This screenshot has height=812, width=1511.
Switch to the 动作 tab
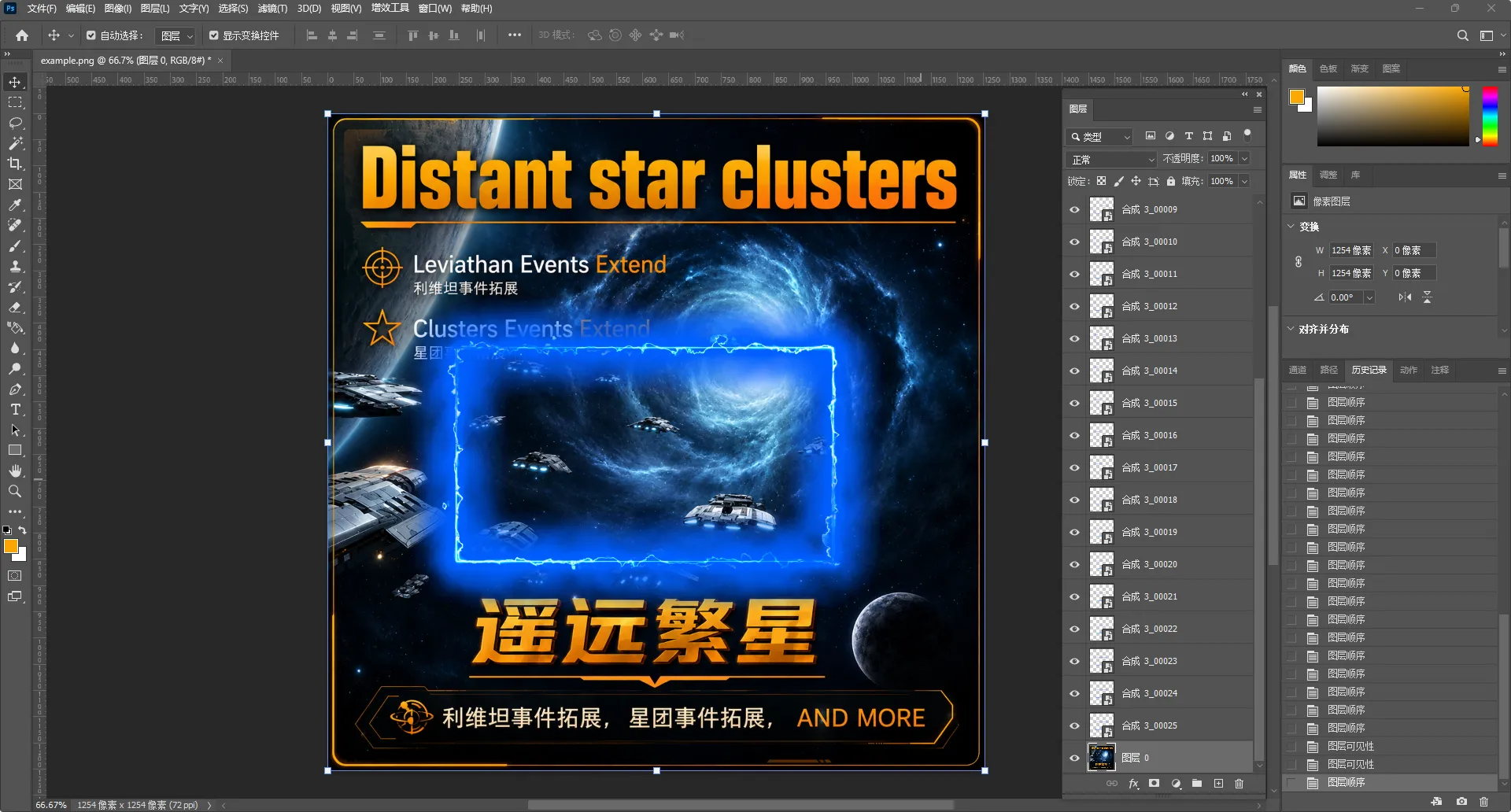pos(1409,370)
